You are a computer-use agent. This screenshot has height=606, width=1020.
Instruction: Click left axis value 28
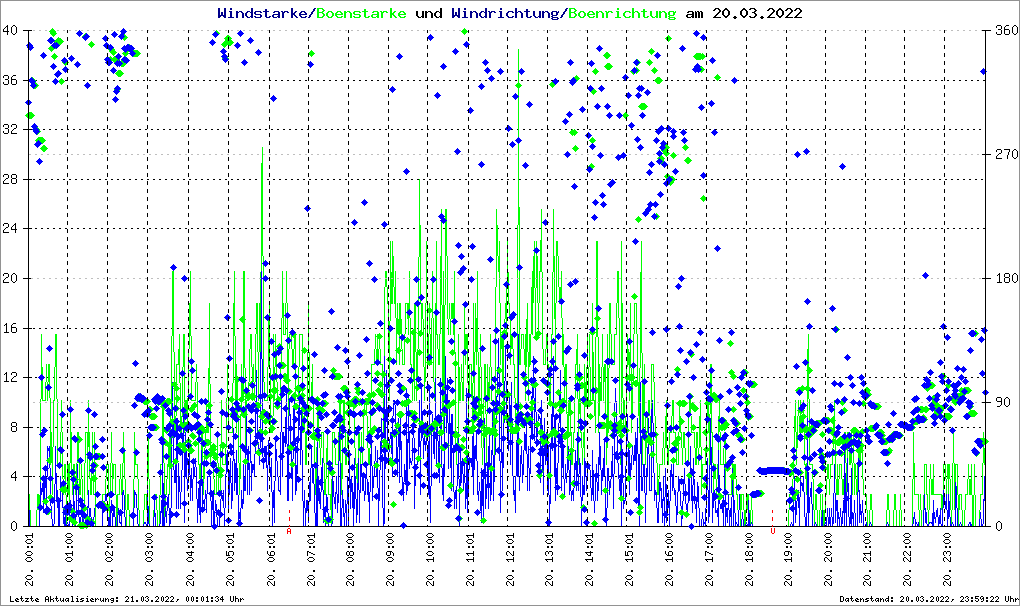coord(10,179)
